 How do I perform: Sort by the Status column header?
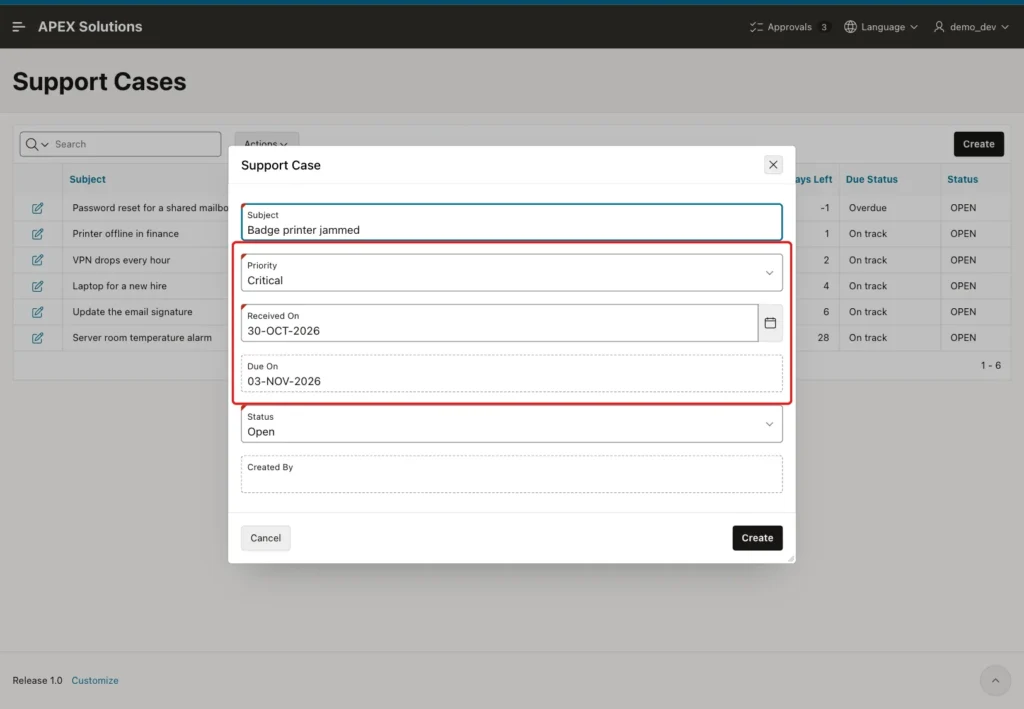(963, 179)
